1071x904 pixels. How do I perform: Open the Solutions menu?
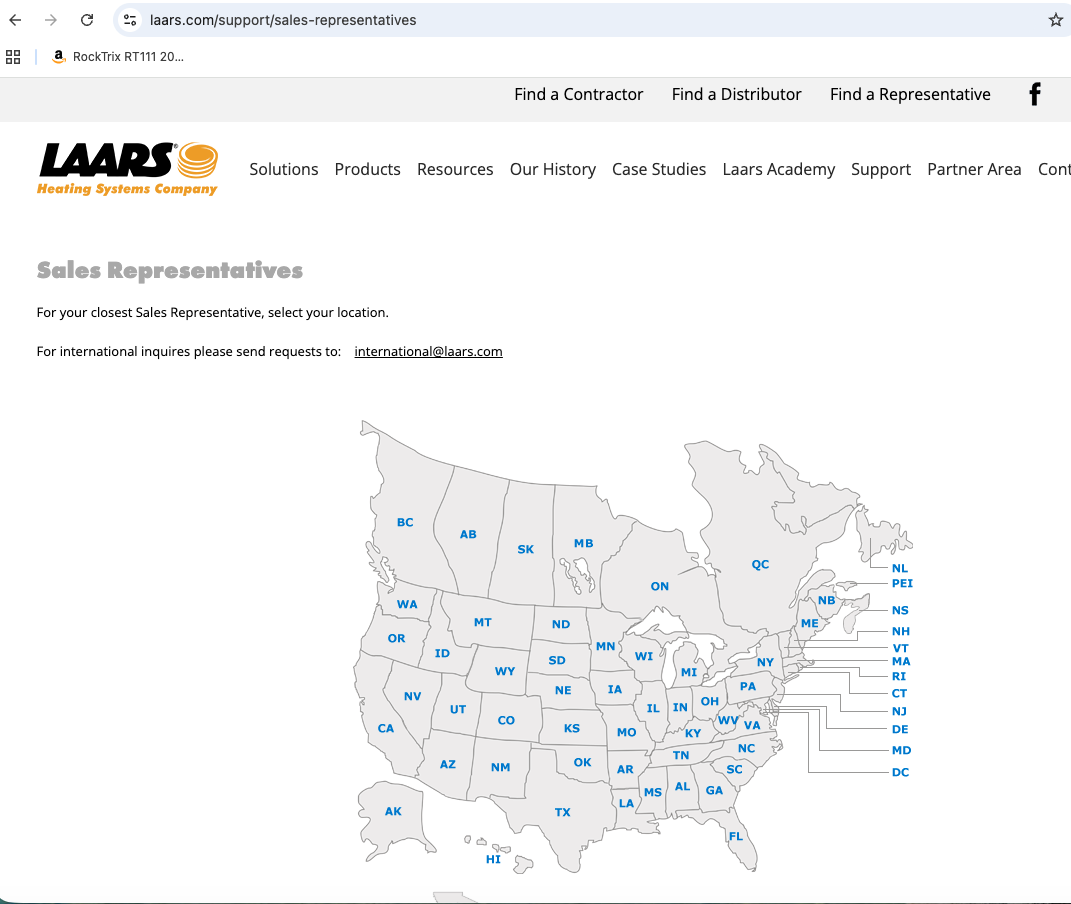tap(283, 169)
